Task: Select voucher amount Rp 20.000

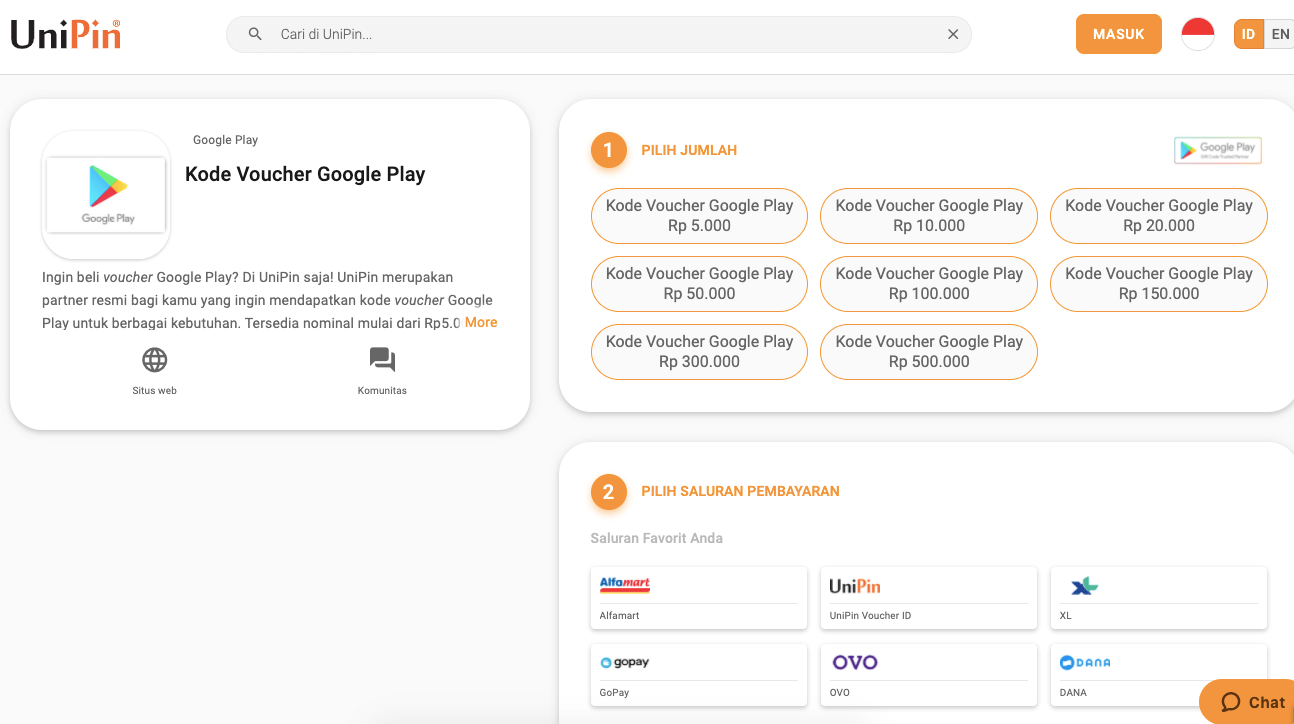Action: coord(1159,216)
